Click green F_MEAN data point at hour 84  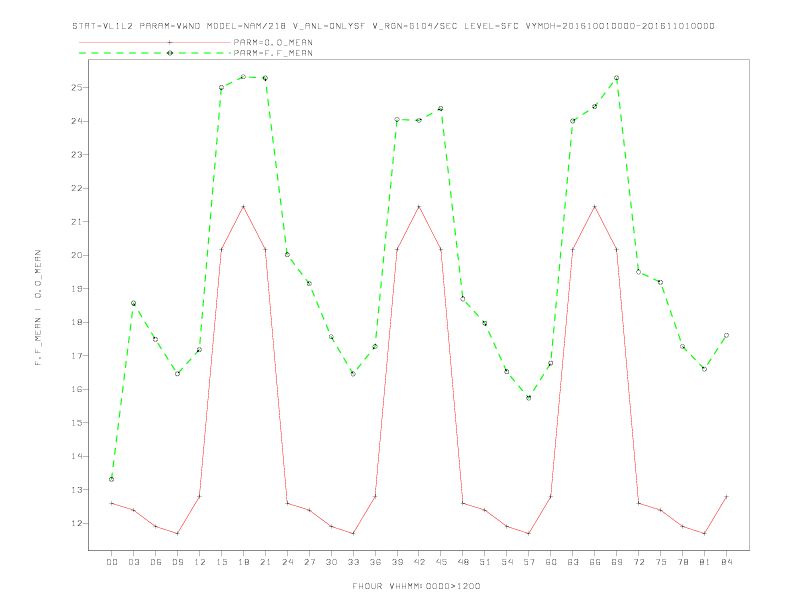pos(726,335)
